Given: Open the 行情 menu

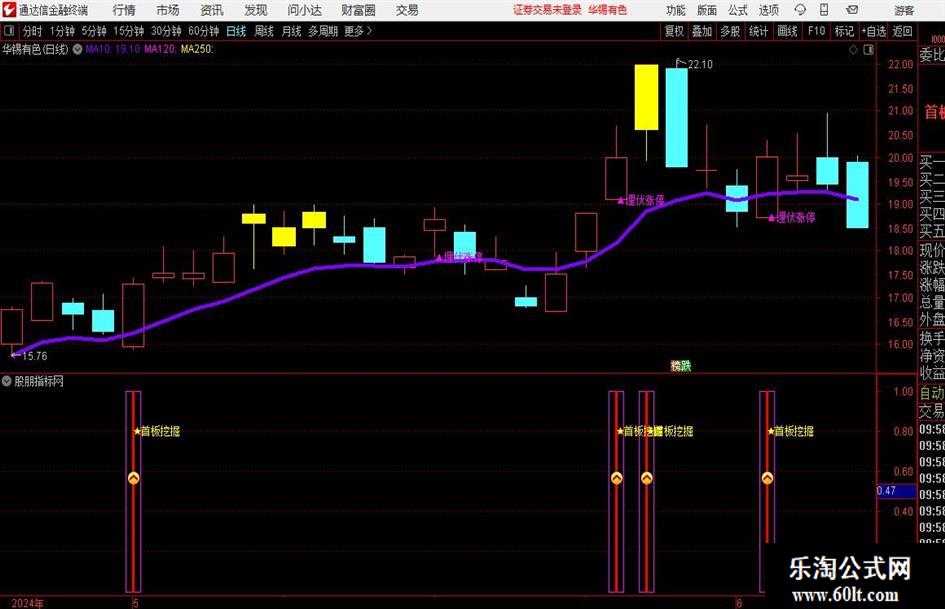Looking at the screenshot, I should click(124, 10).
